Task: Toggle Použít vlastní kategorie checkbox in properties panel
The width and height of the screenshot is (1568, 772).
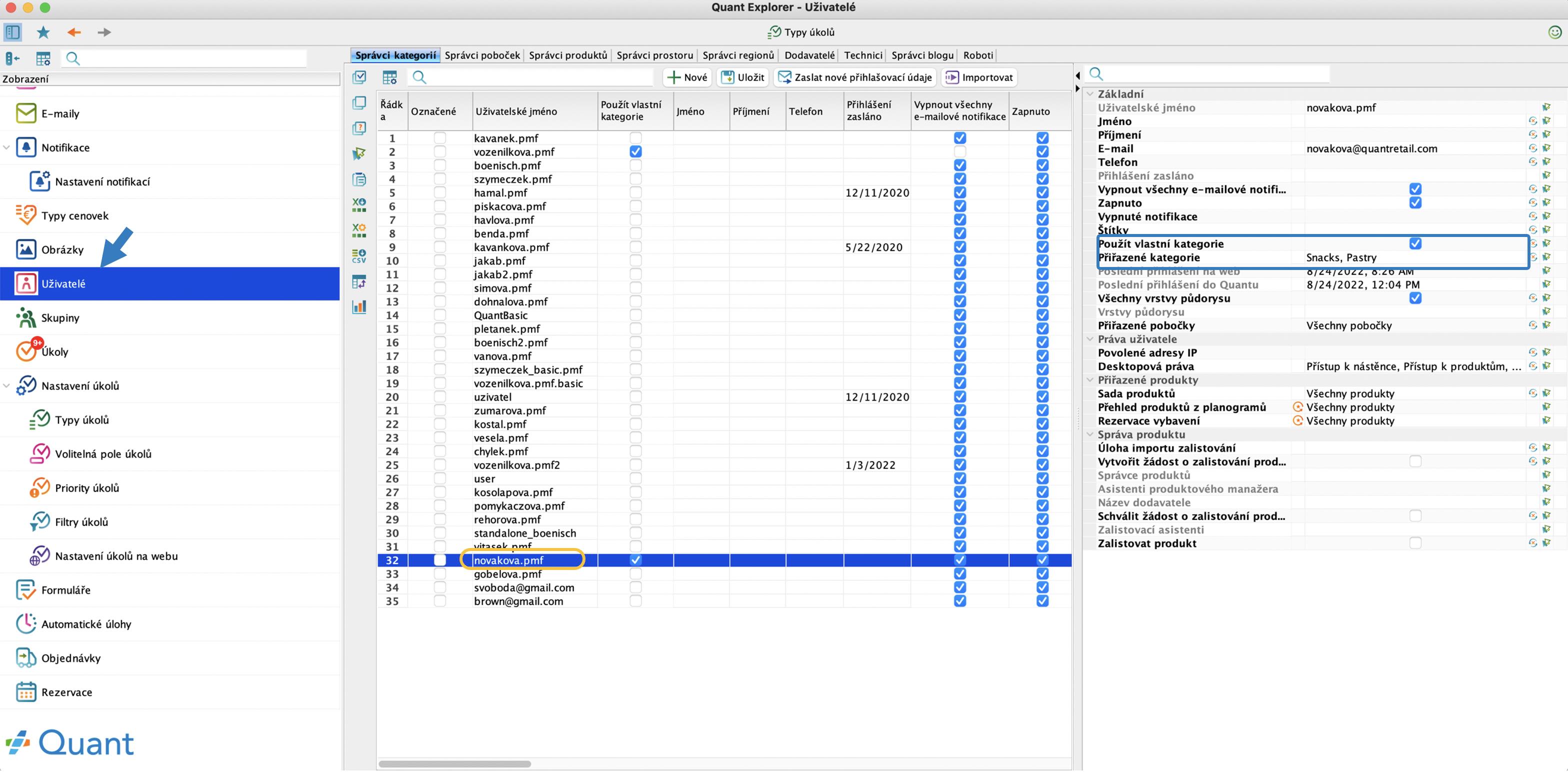Action: coord(1415,243)
